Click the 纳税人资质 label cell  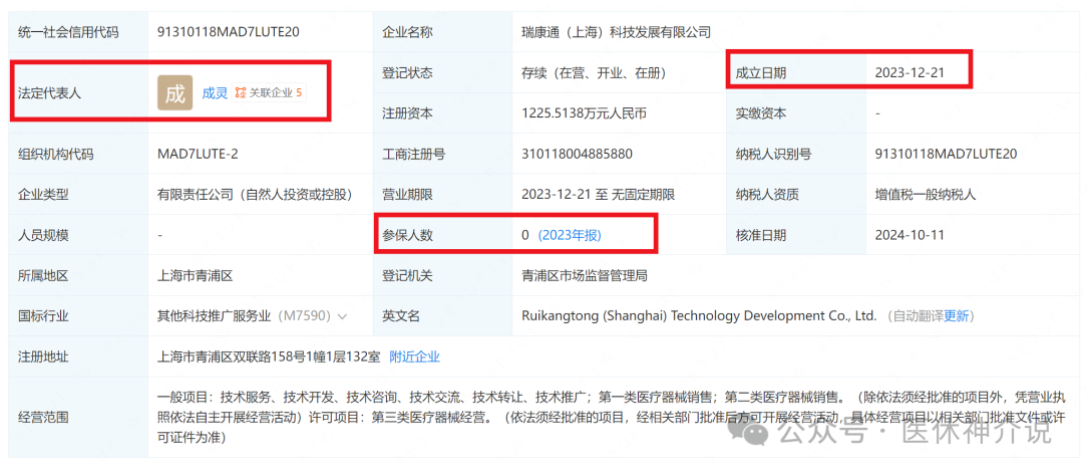pos(797,195)
